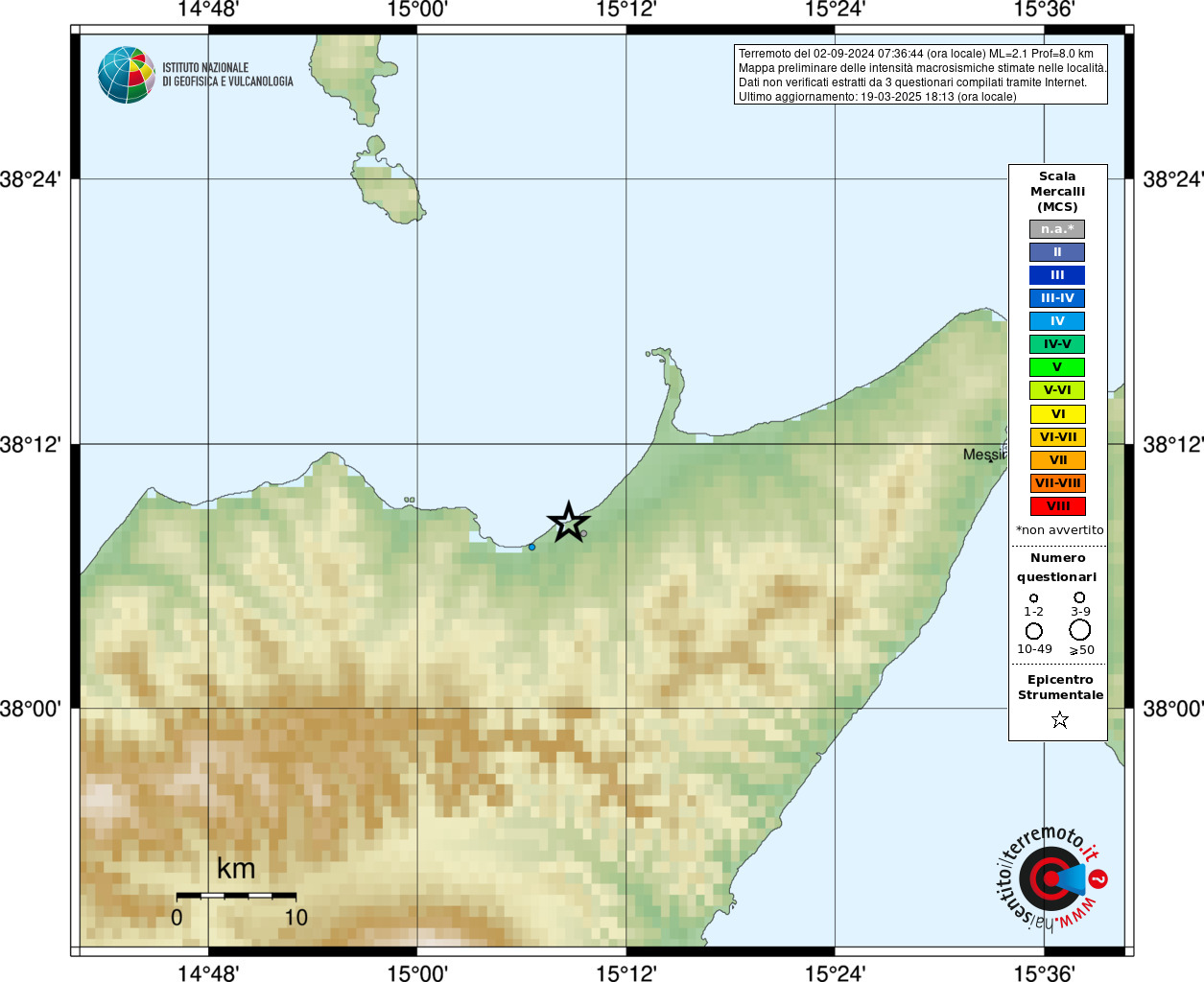Click the 'Epicentro Strumentale' heading
This screenshot has width=1204, height=982.
coord(1060,688)
